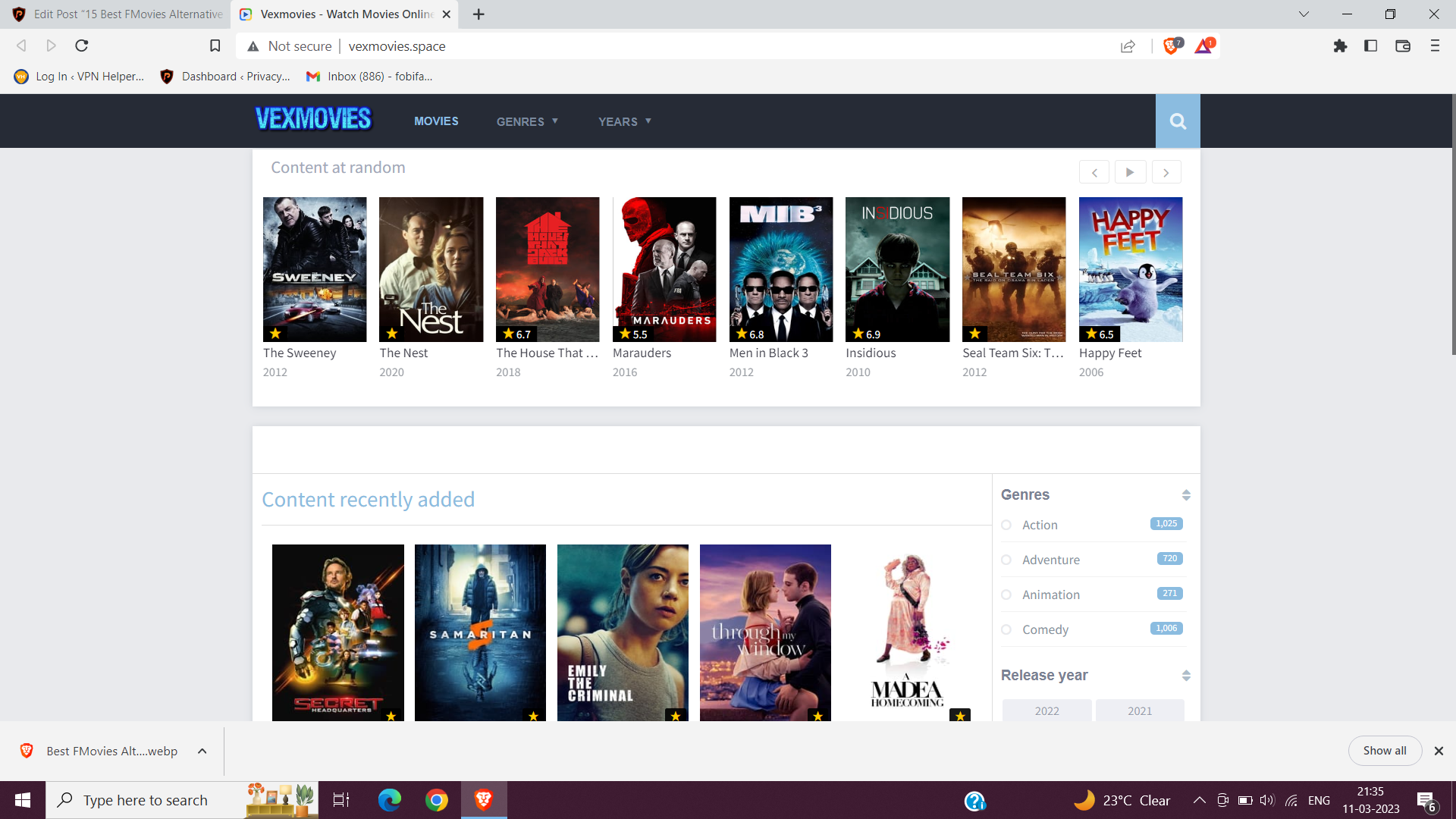Select the Animation genre radio button
Screen dimensions: 1456x819
(1006, 595)
